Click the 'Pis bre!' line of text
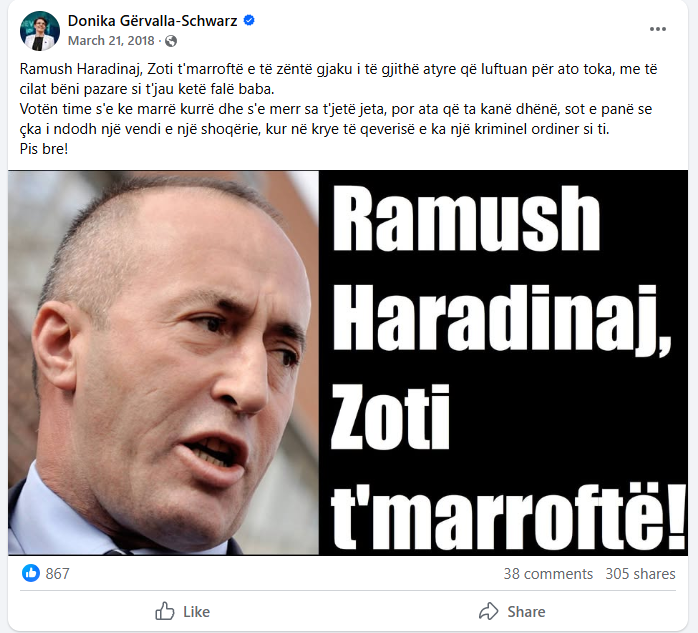 44,149
